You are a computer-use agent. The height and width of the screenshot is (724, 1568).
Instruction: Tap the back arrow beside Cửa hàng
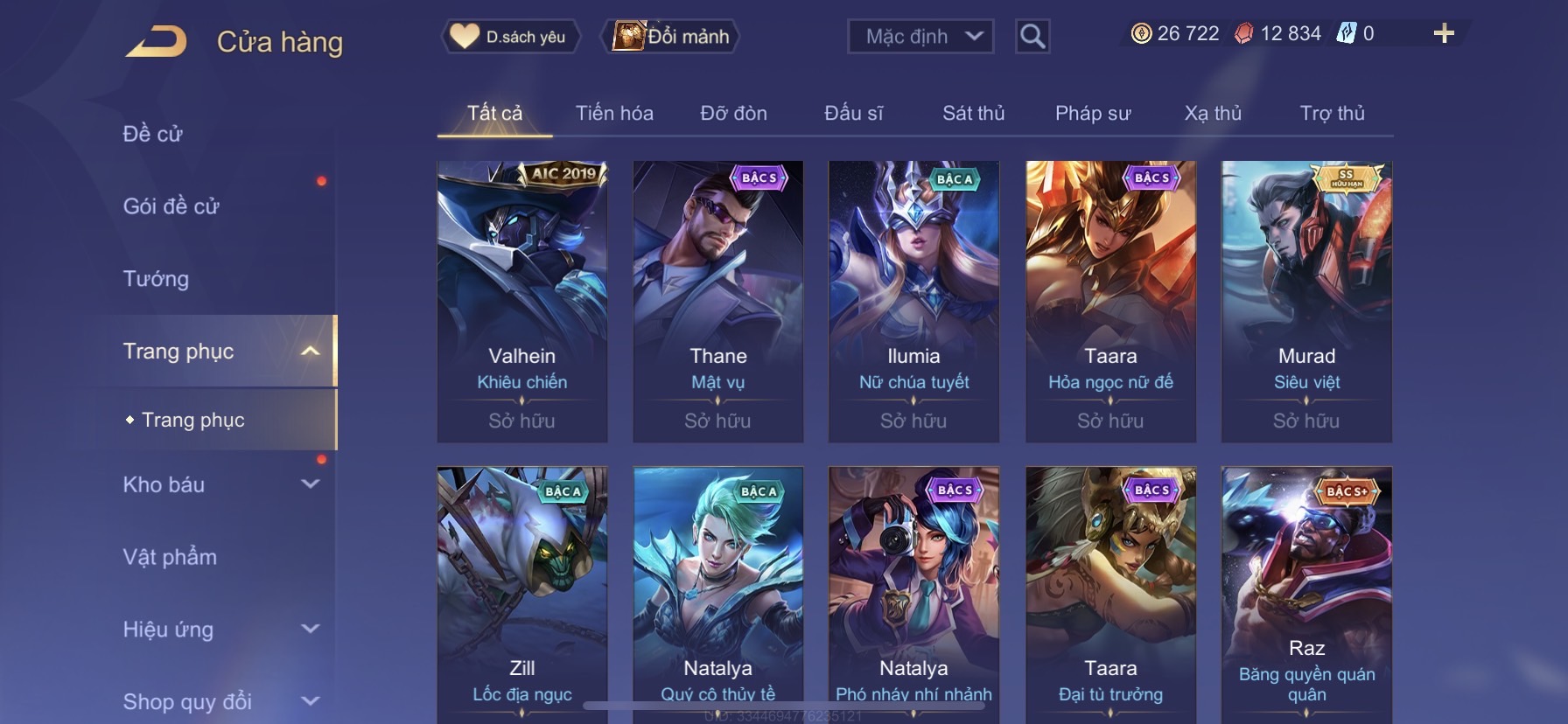(156, 41)
